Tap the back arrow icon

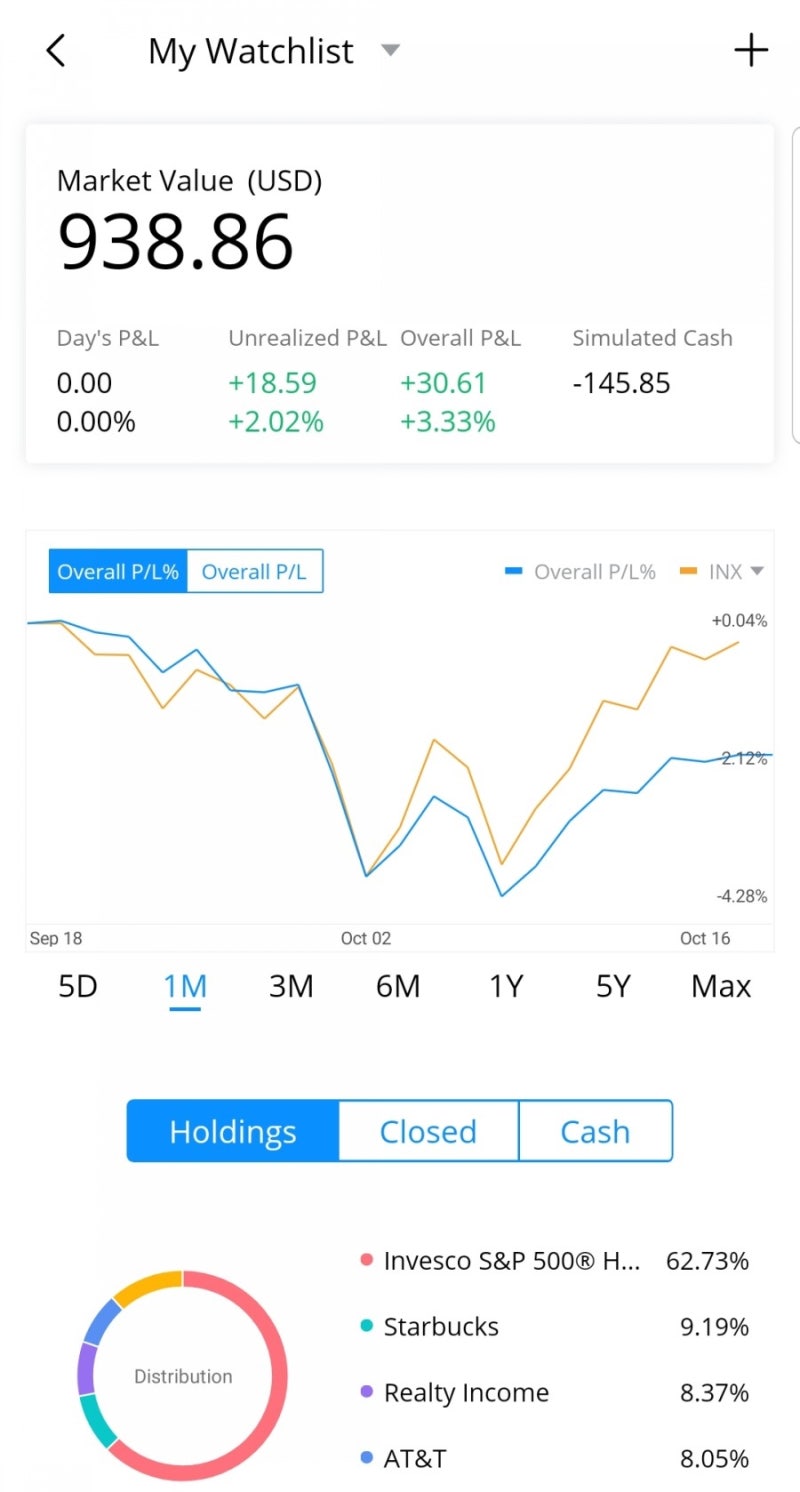[x=56, y=50]
